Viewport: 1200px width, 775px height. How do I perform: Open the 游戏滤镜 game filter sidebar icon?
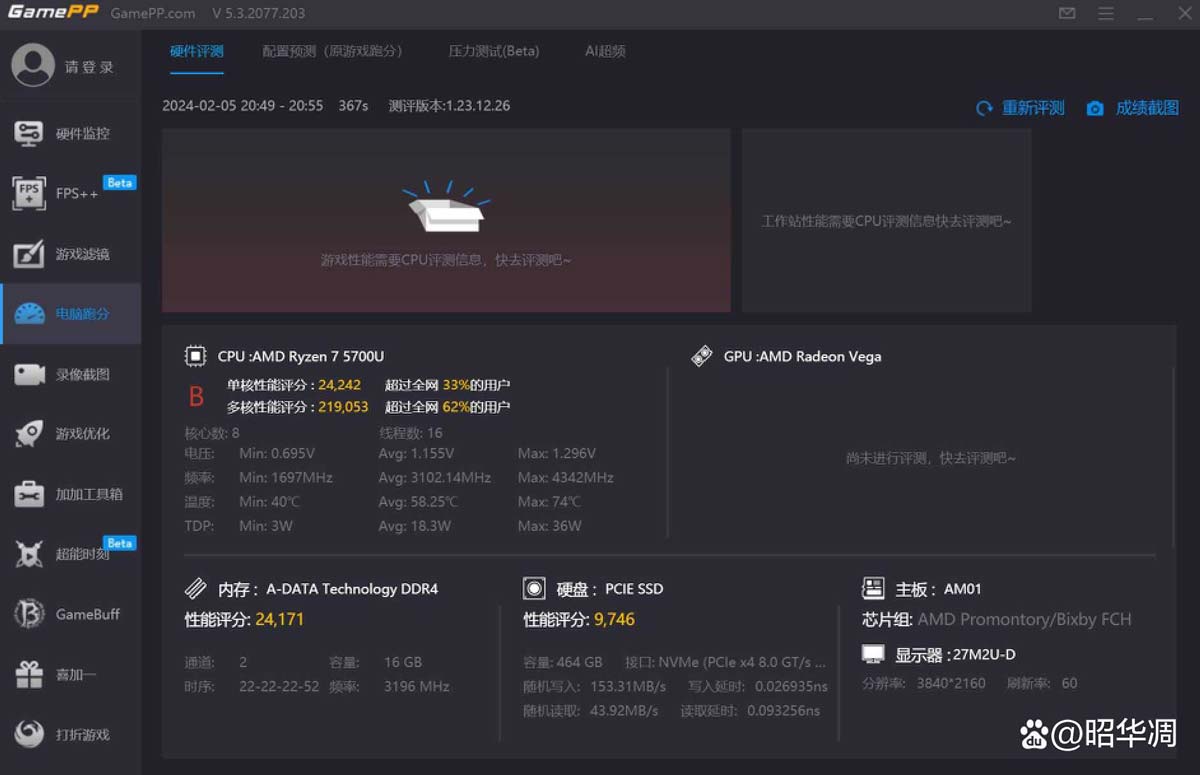coord(29,254)
